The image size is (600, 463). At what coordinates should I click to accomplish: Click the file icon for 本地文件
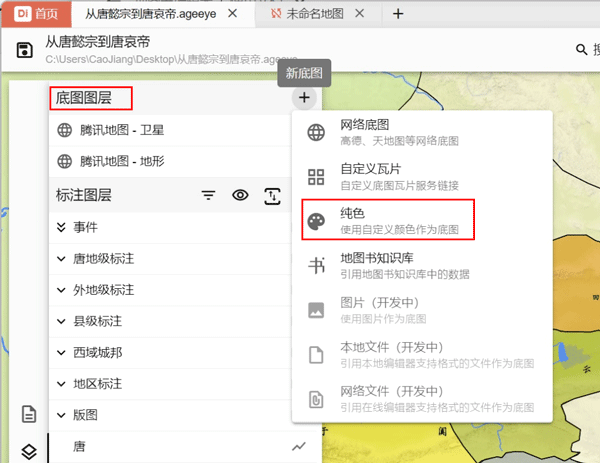(x=316, y=355)
